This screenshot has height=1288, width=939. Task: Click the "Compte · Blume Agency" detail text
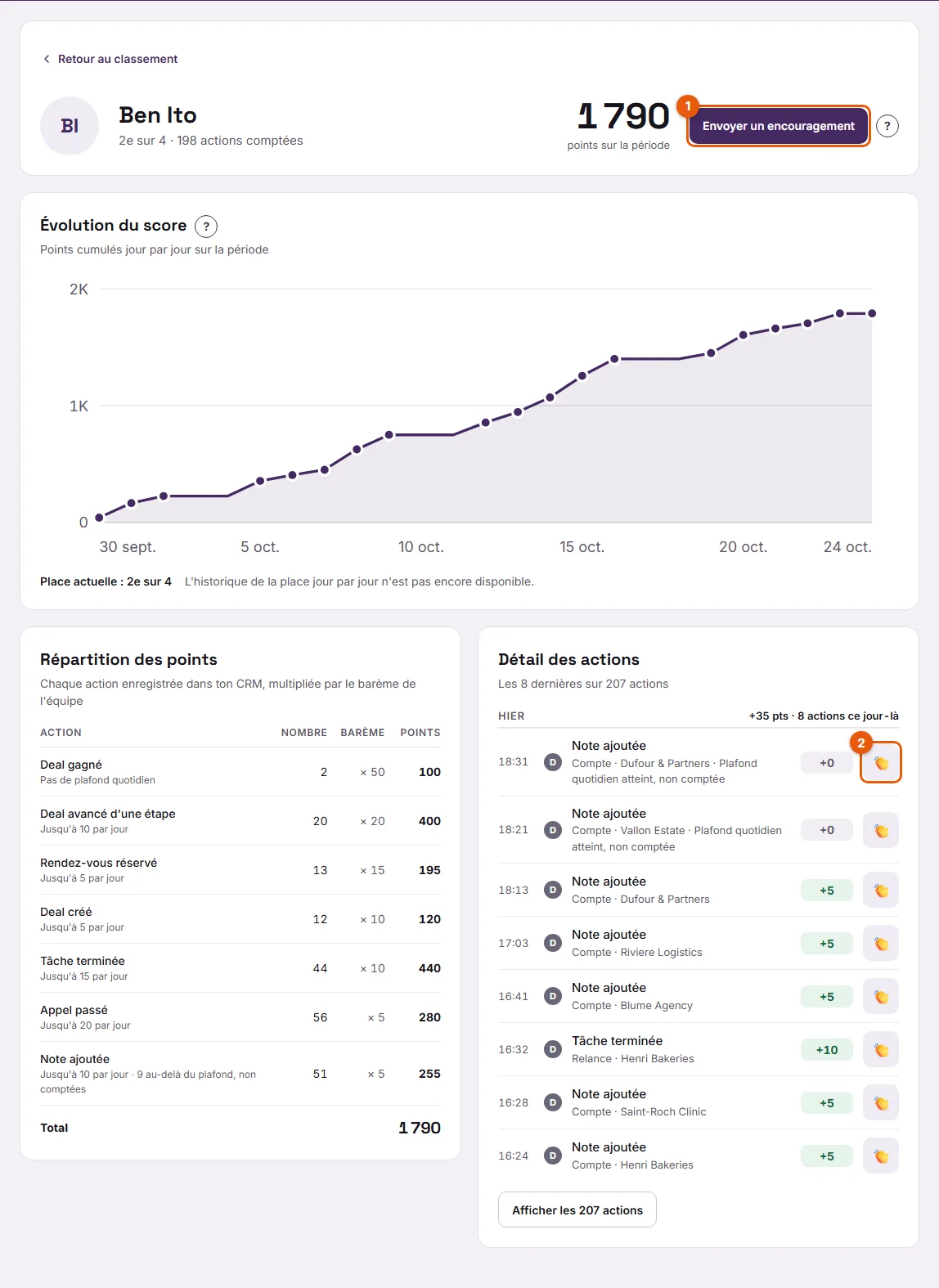(632, 1006)
